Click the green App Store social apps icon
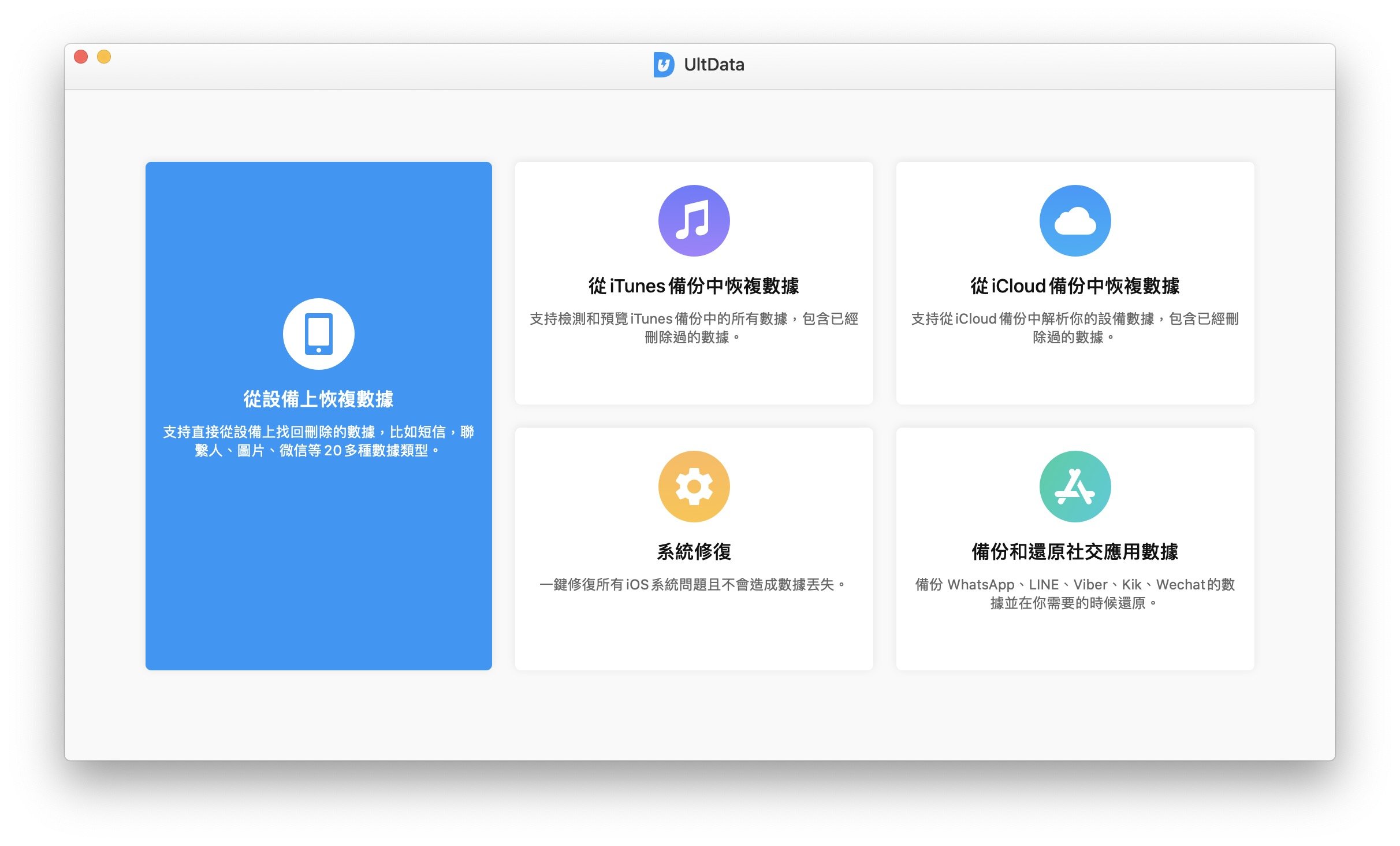Screen dimensions: 1400x846 point(1075,486)
